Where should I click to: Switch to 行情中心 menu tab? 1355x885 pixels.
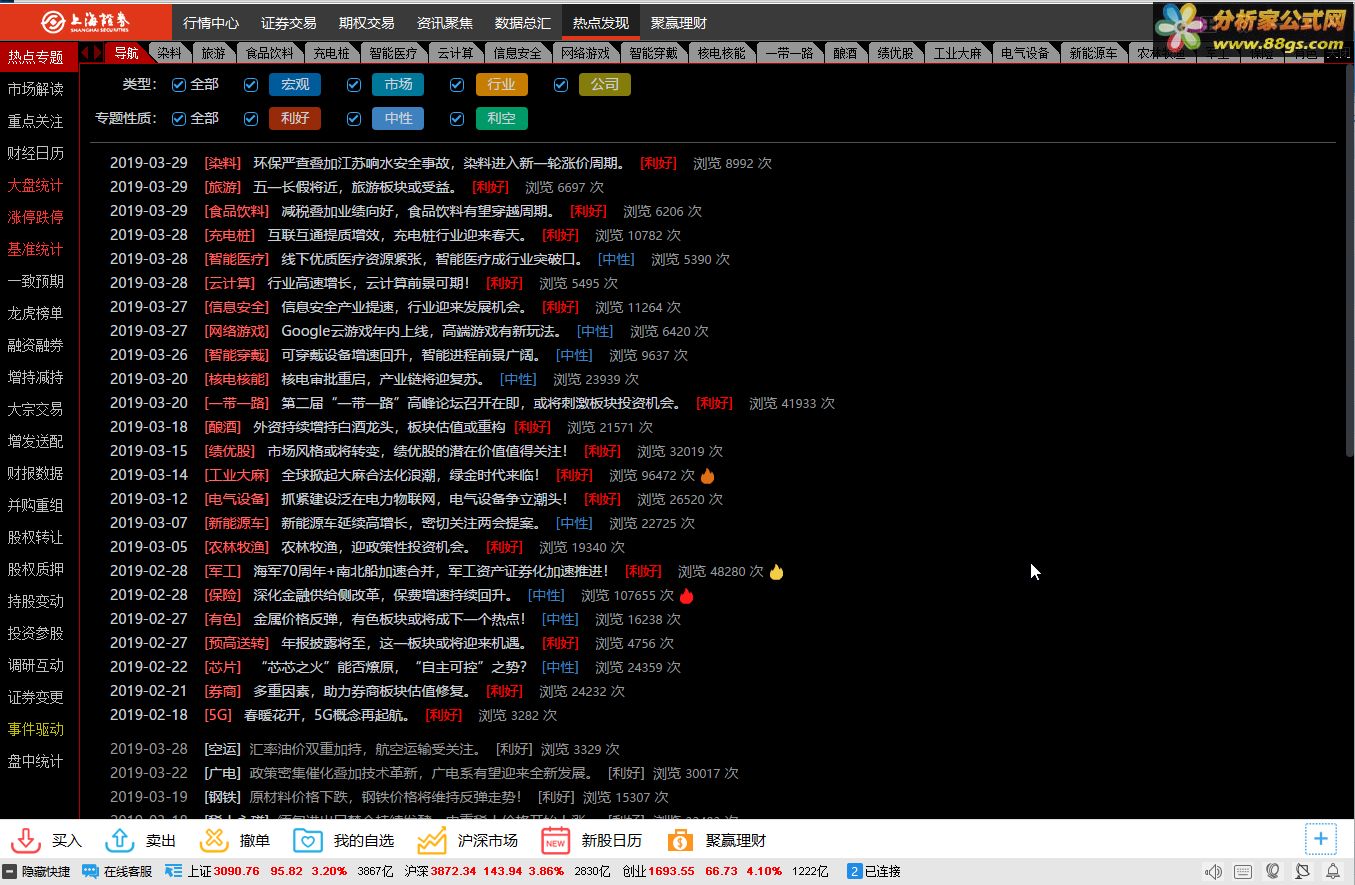point(211,23)
